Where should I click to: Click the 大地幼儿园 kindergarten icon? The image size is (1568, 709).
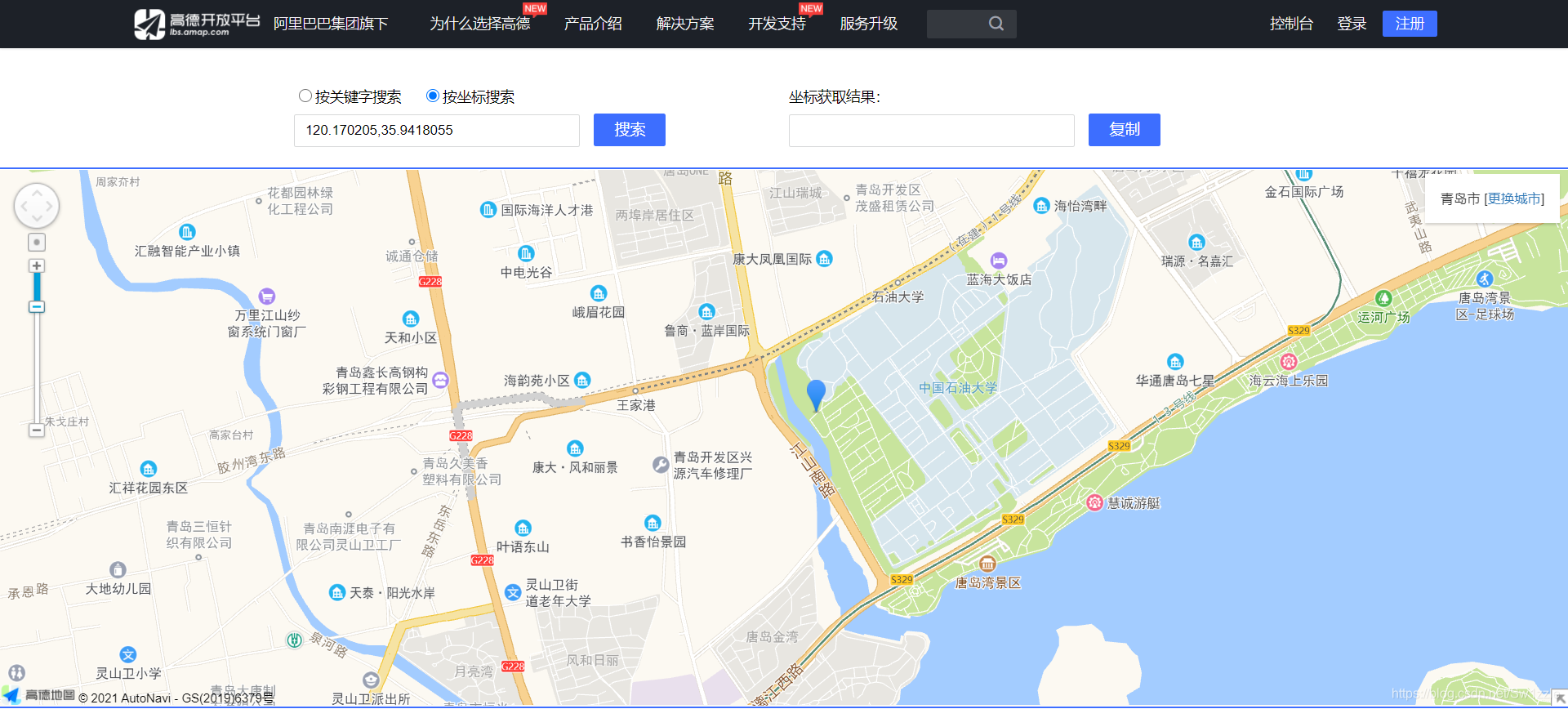click(118, 569)
